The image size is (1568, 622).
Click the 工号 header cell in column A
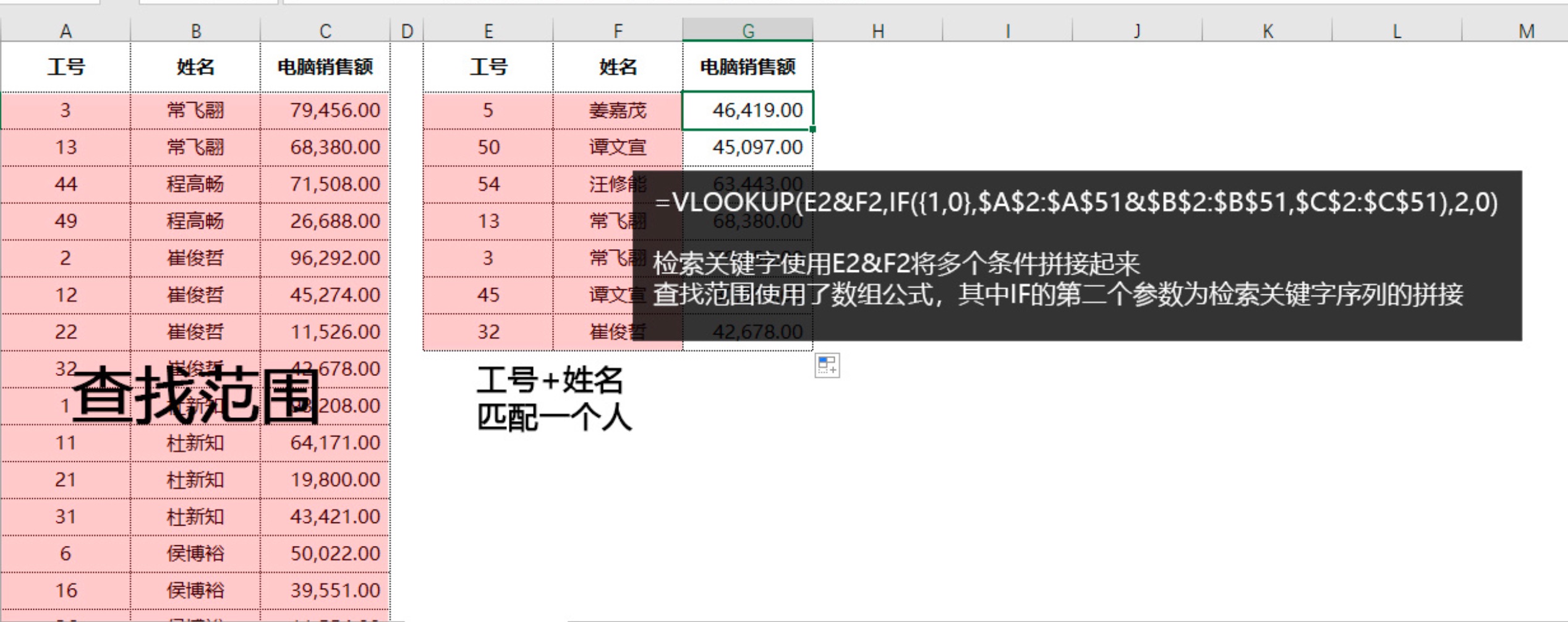[x=66, y=67]
